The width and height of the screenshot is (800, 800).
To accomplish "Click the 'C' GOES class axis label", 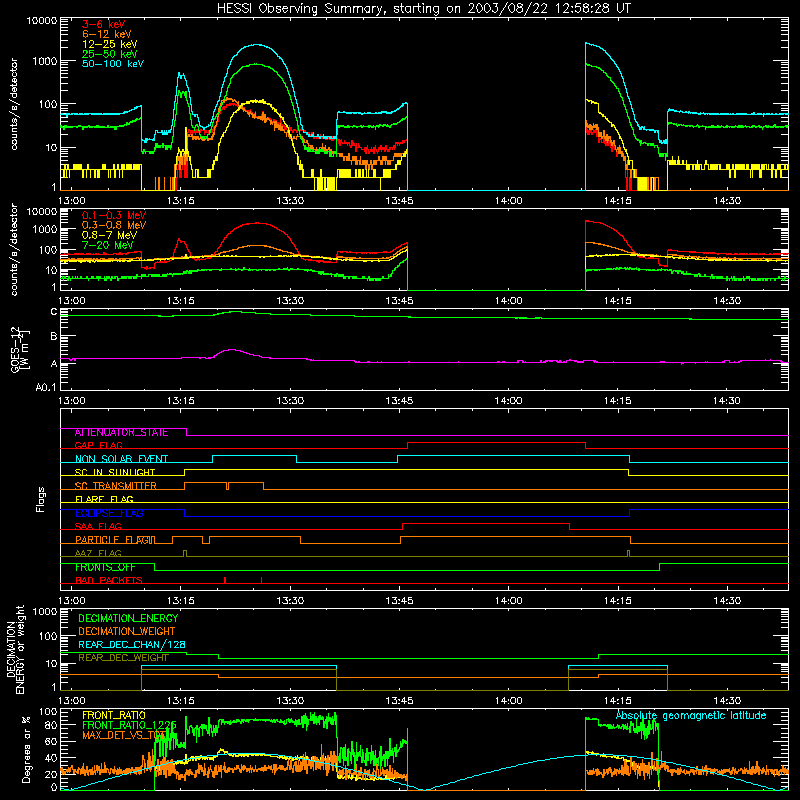I will [54, 312].
